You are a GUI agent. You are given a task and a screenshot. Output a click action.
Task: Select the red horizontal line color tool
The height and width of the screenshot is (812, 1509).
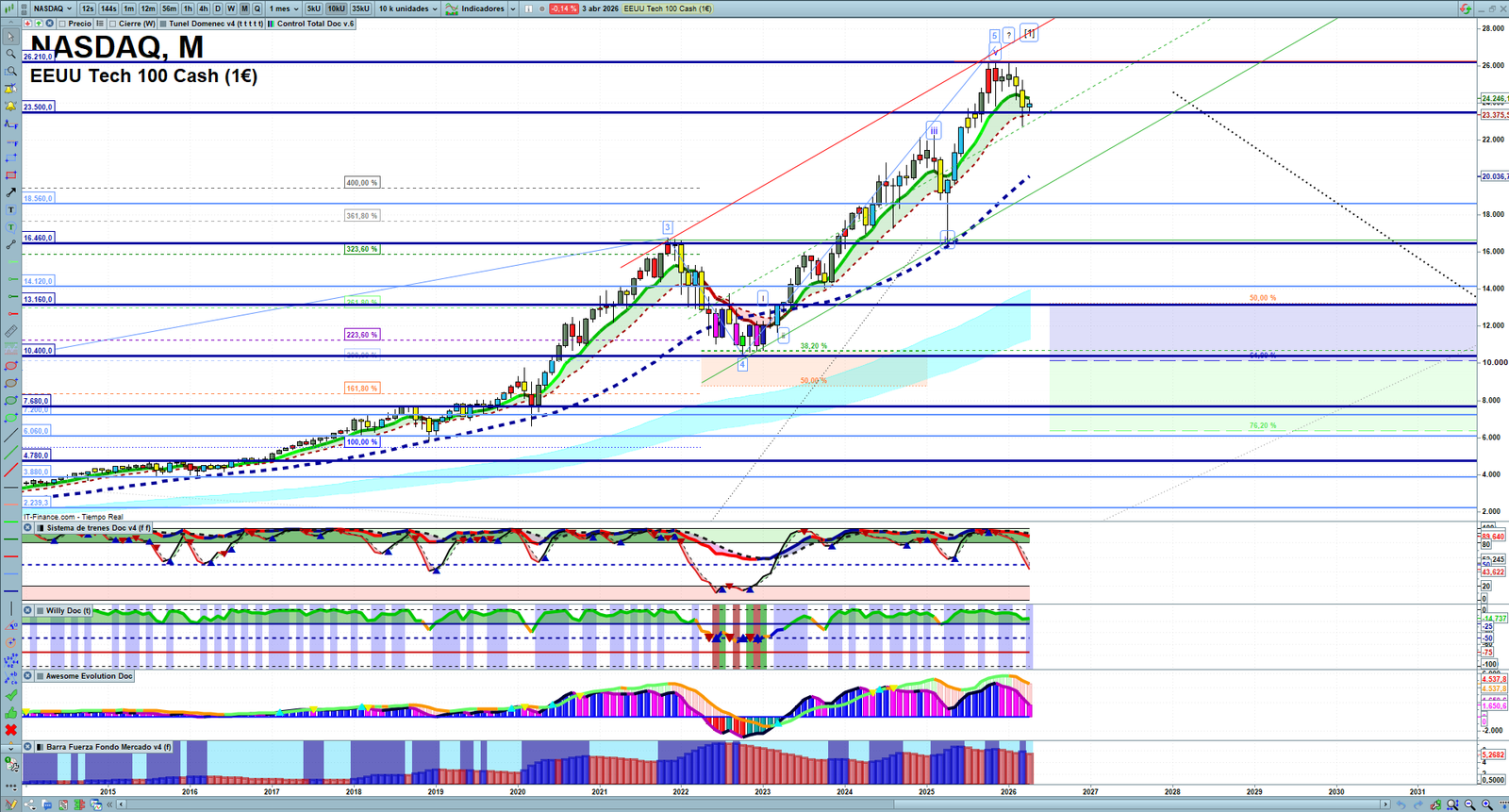point(10,555)
